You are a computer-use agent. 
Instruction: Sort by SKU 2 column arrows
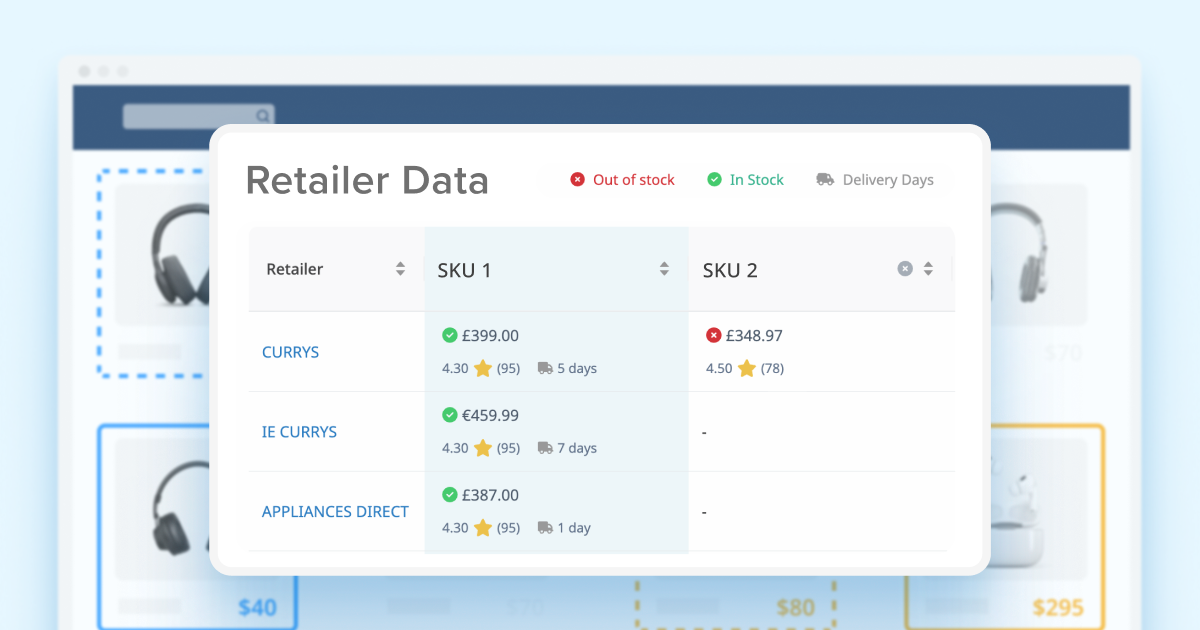pyautogui.click(x=928, y=269)
